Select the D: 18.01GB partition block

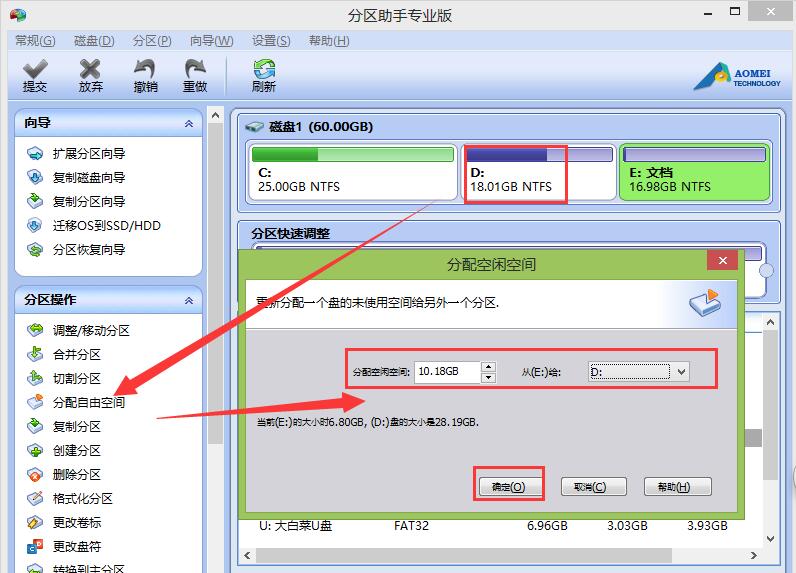point(539,173)
